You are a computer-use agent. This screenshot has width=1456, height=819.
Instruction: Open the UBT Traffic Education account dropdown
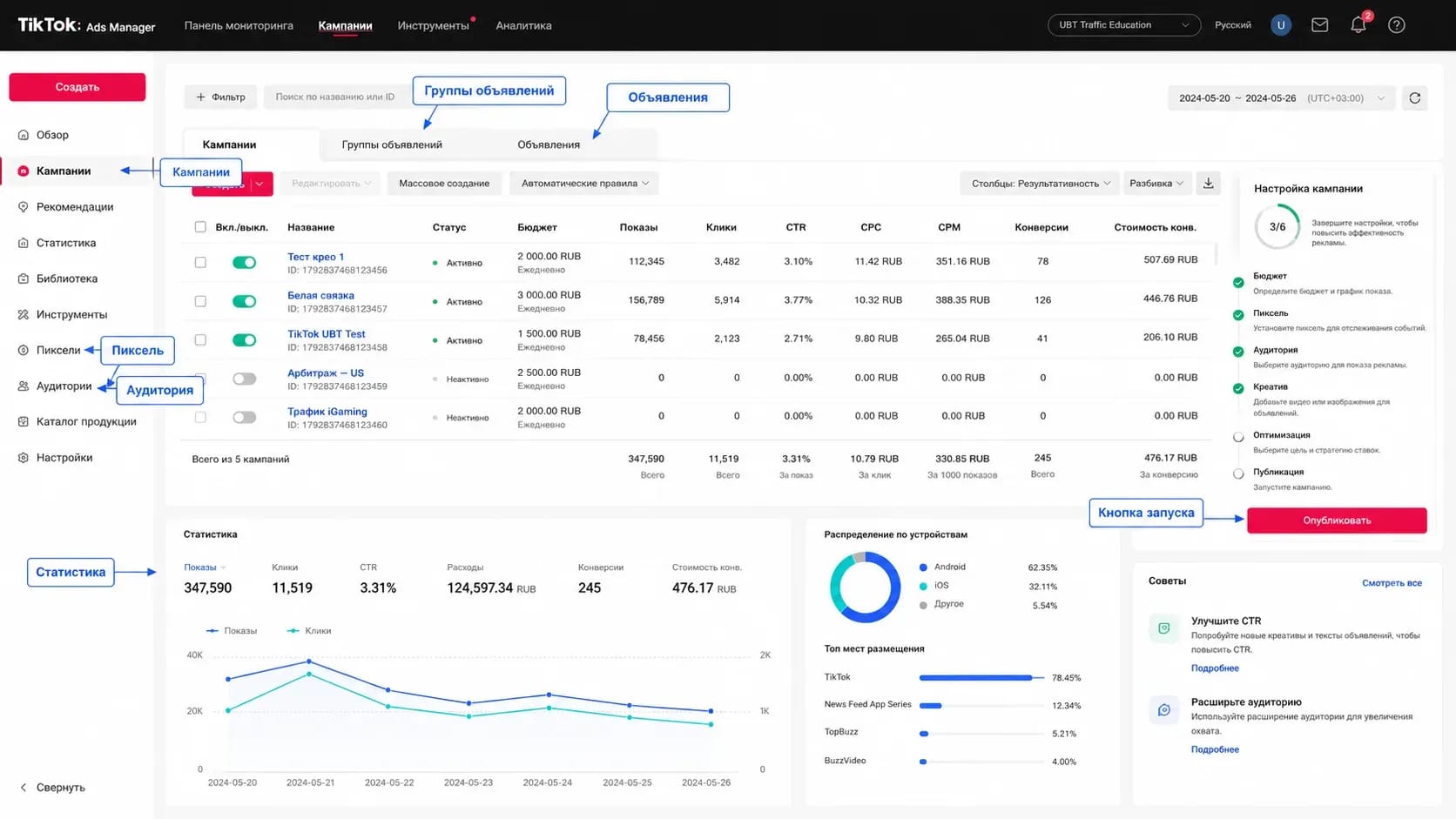1123,25
